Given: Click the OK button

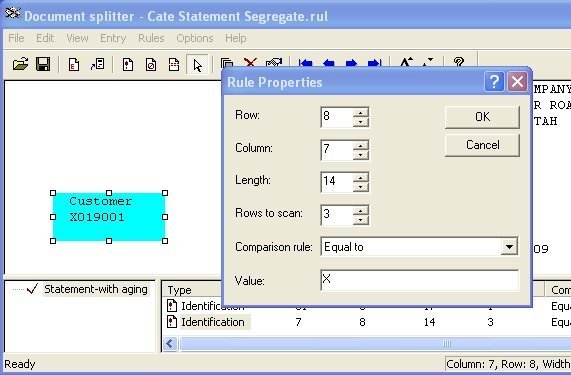Looking at the screenshot, I should coord(482,117).
